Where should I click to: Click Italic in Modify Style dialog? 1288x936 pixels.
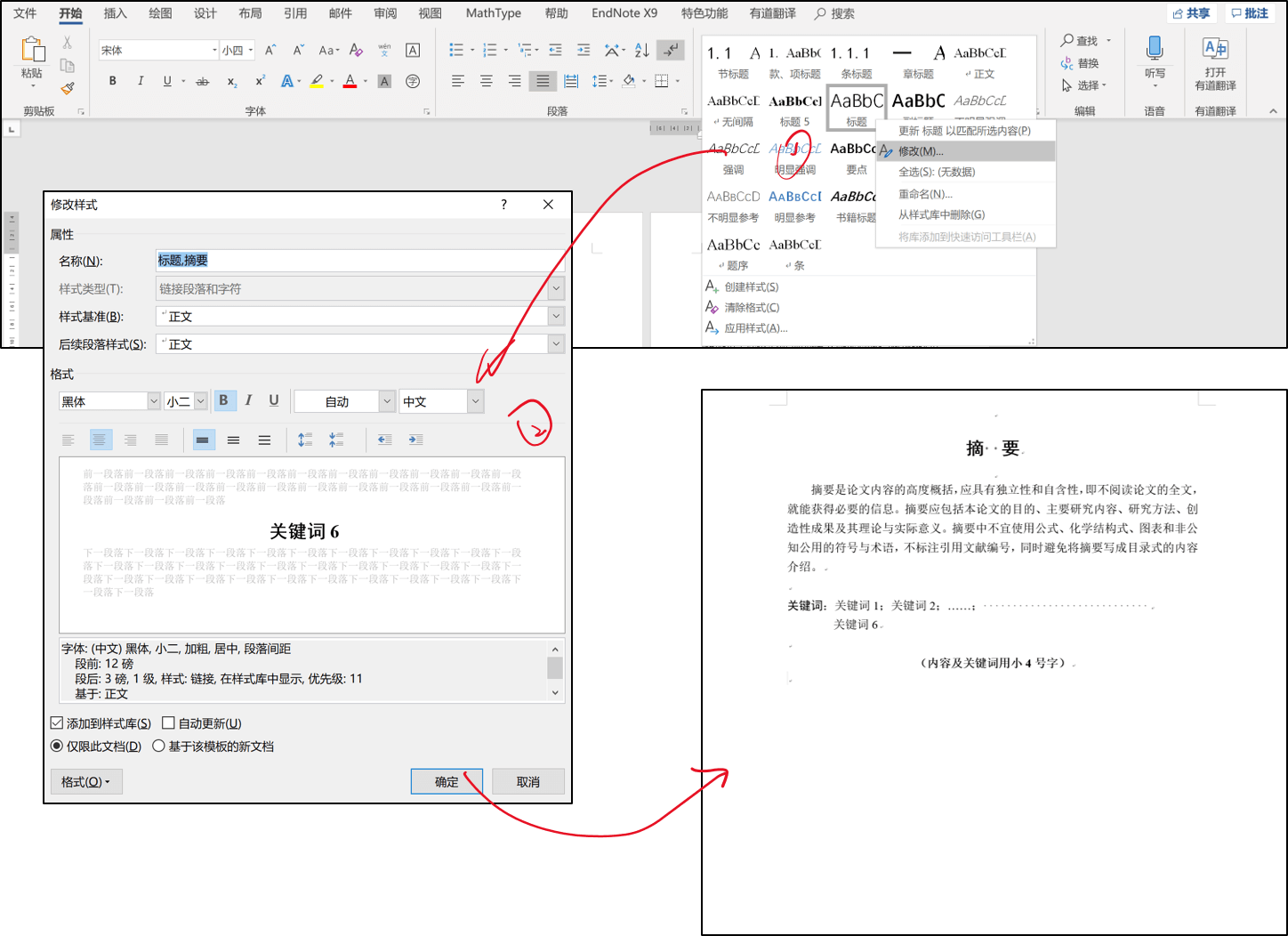click(248, 400)
